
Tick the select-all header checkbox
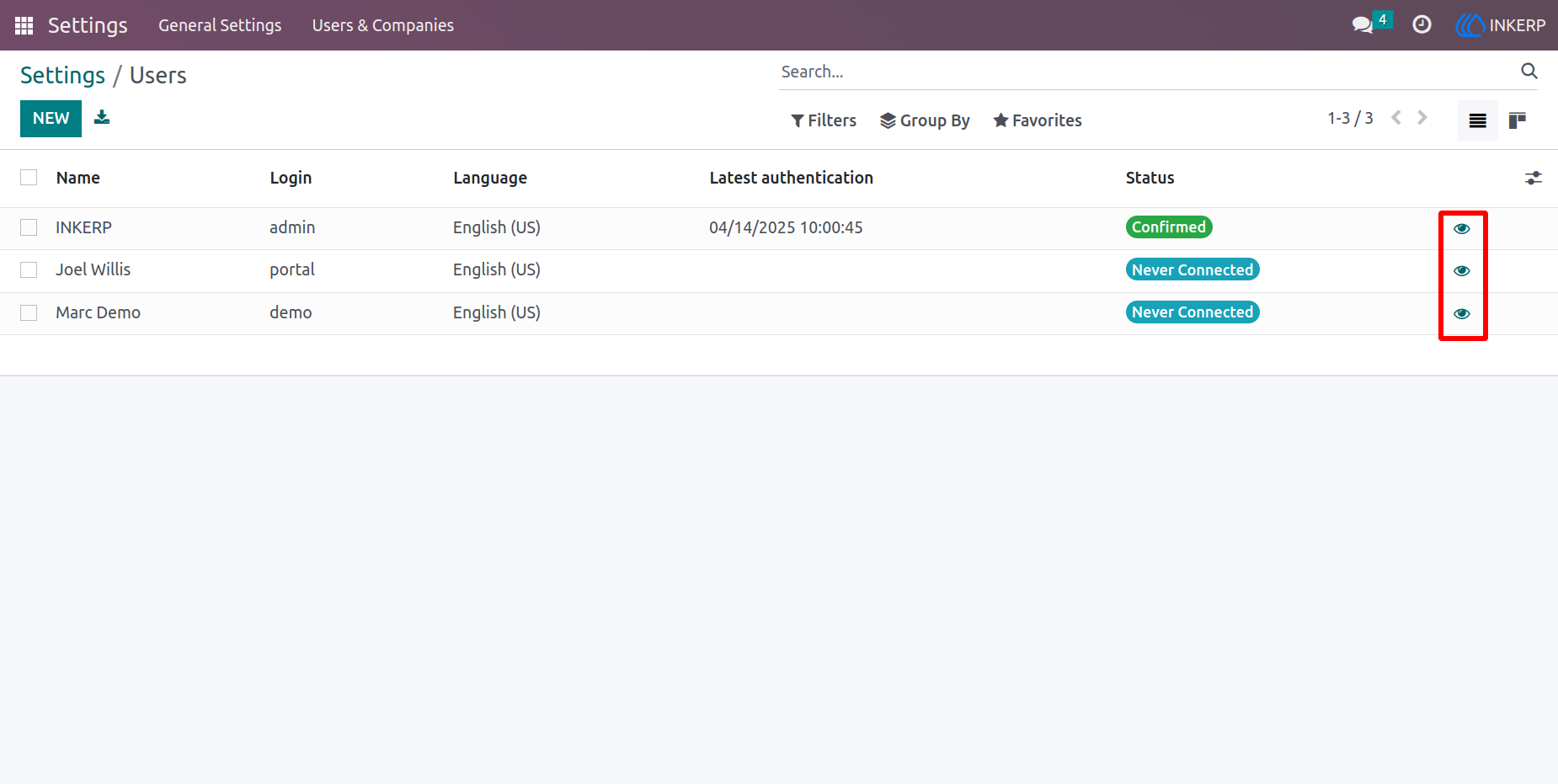pyautogui.click(x=29, y=177)
